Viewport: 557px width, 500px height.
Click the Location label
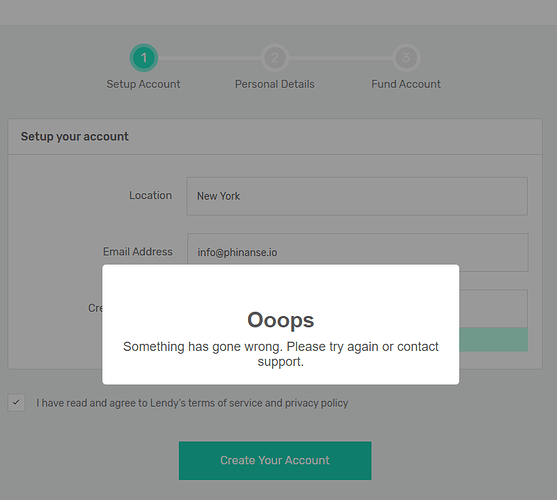coord(150,195)
